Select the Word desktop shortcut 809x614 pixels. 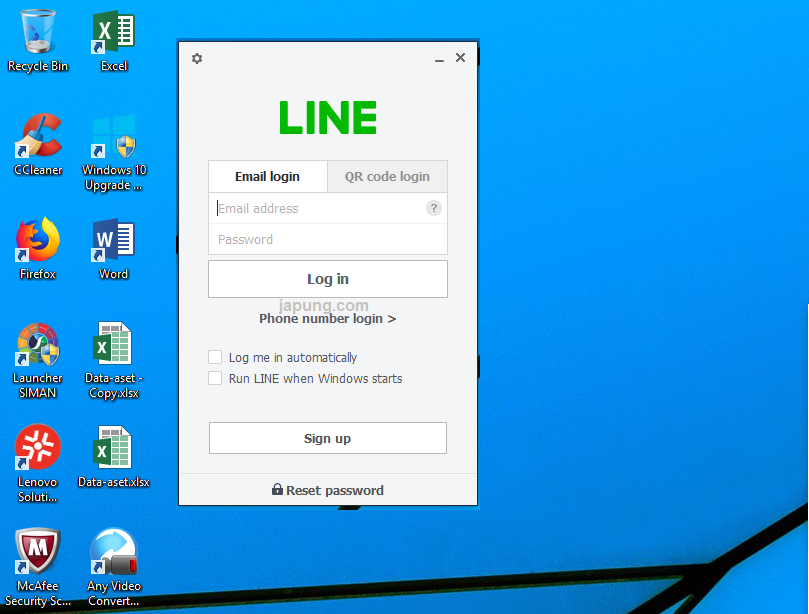coord(114,249)
